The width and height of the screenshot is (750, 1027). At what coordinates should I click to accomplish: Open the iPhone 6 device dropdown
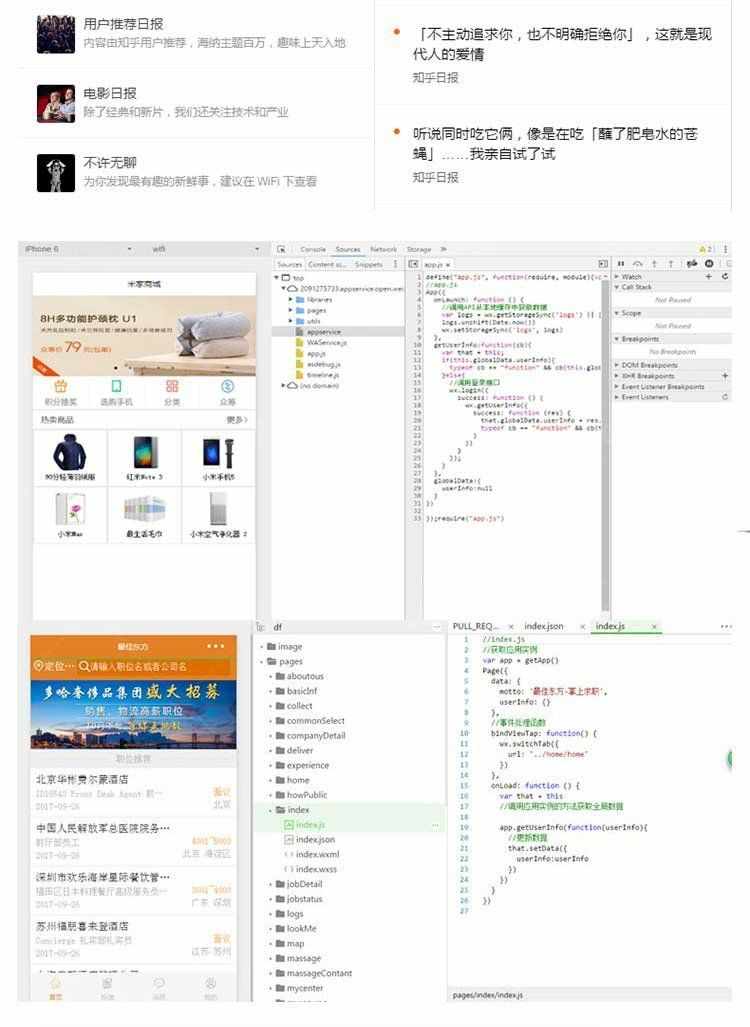click(79, 249)
